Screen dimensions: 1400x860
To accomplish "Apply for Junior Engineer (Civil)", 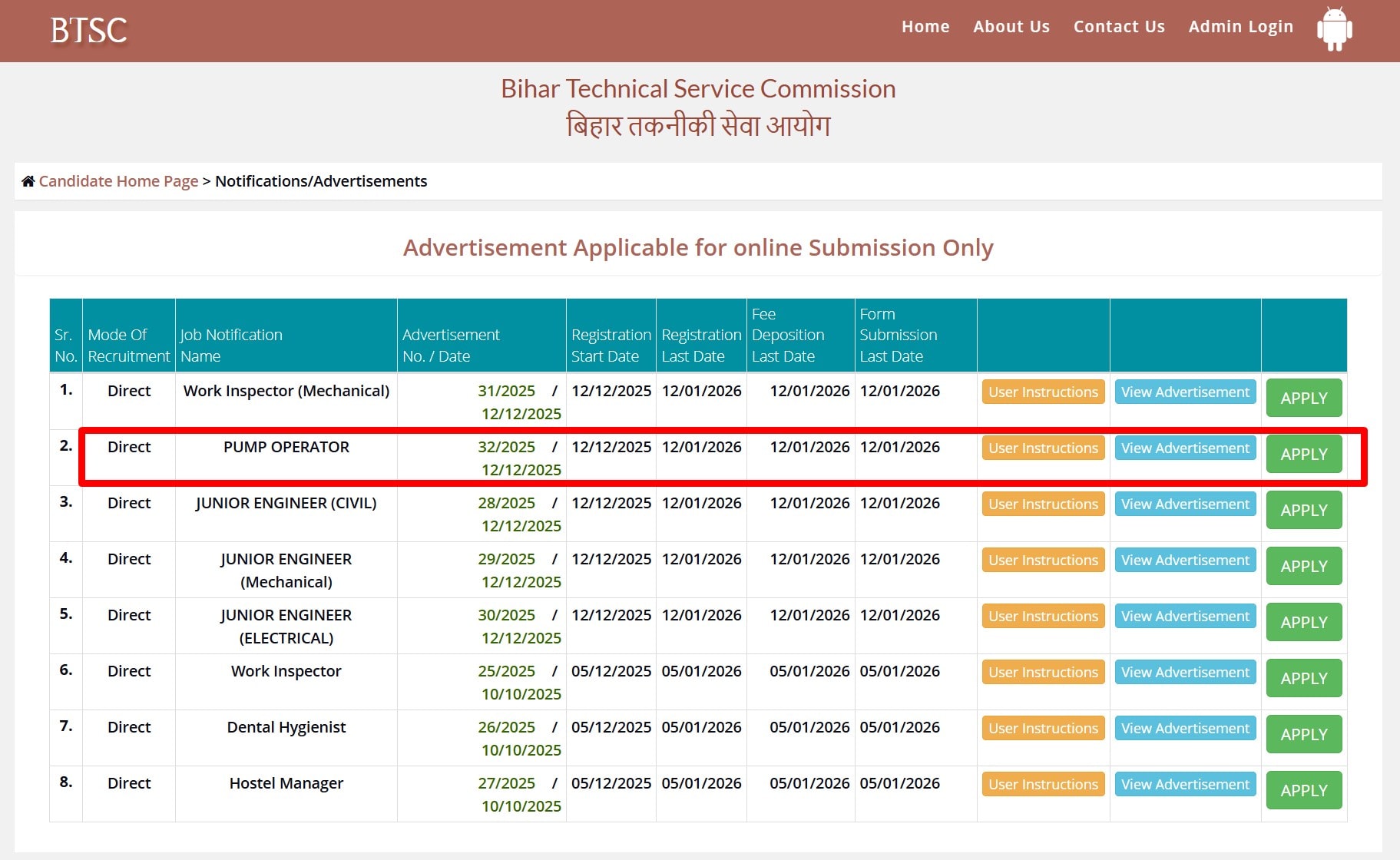I will 1303,510.
